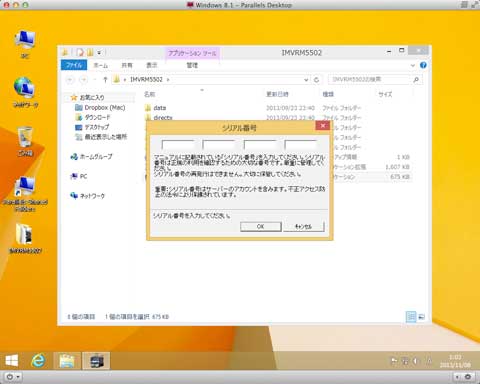This screenshot has height=384, width=480.
Task: Close the serial number dialog
Action: pos(322,125)
